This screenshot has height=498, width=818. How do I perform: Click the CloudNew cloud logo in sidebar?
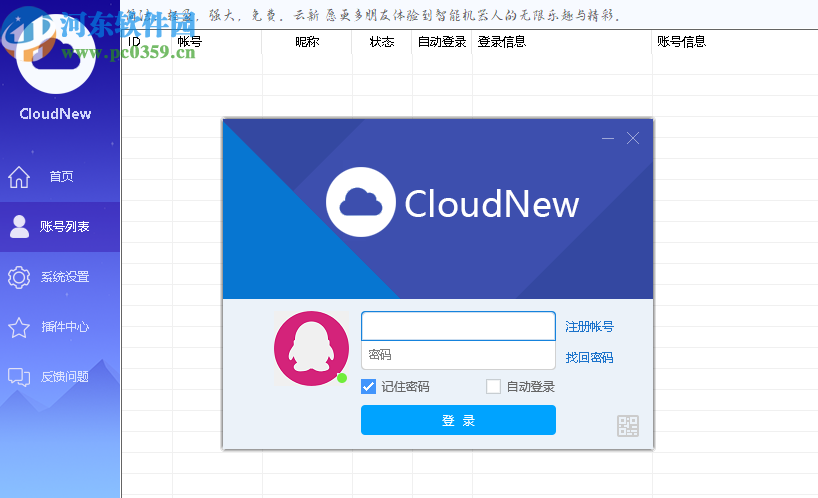tap(56, 54)
